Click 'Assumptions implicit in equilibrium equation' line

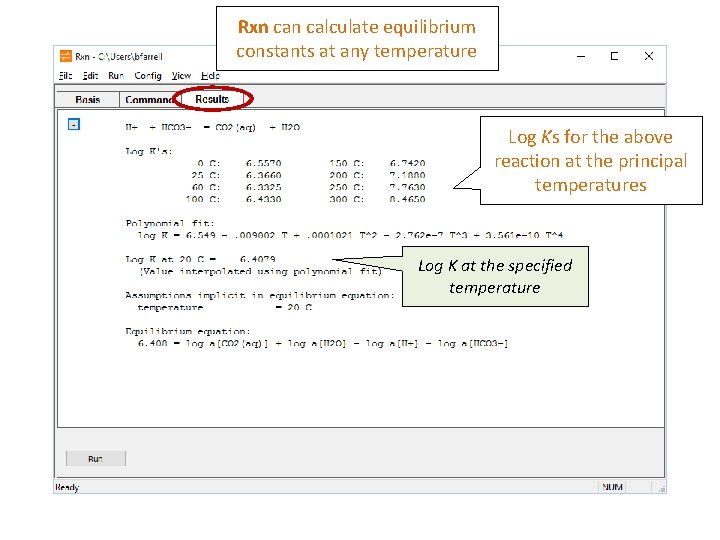point(259,295)
